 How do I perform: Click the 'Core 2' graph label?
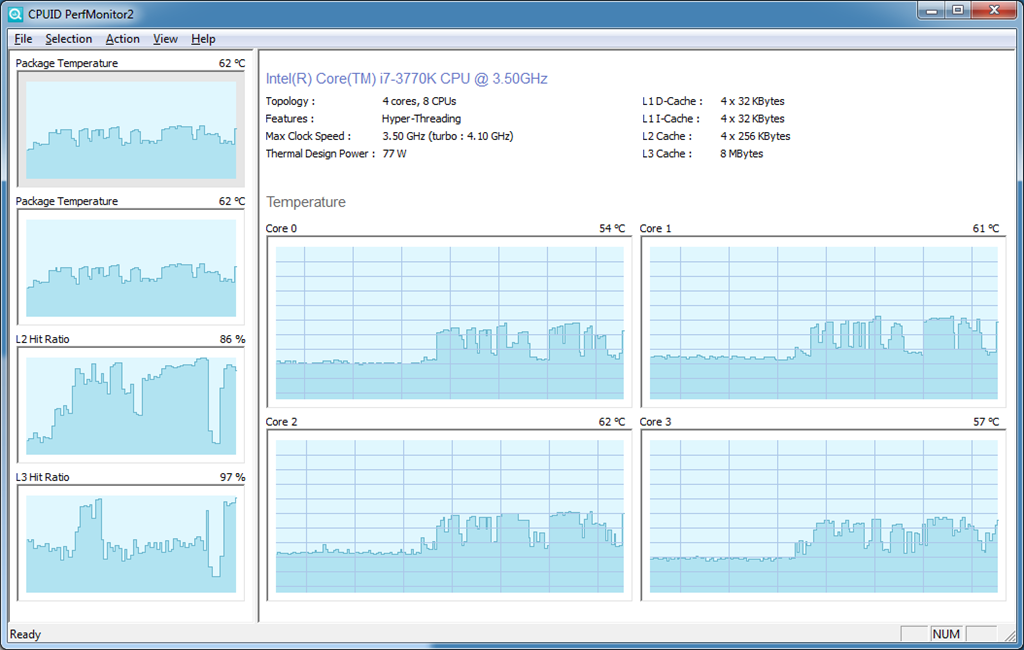click(x=281, y=422)
